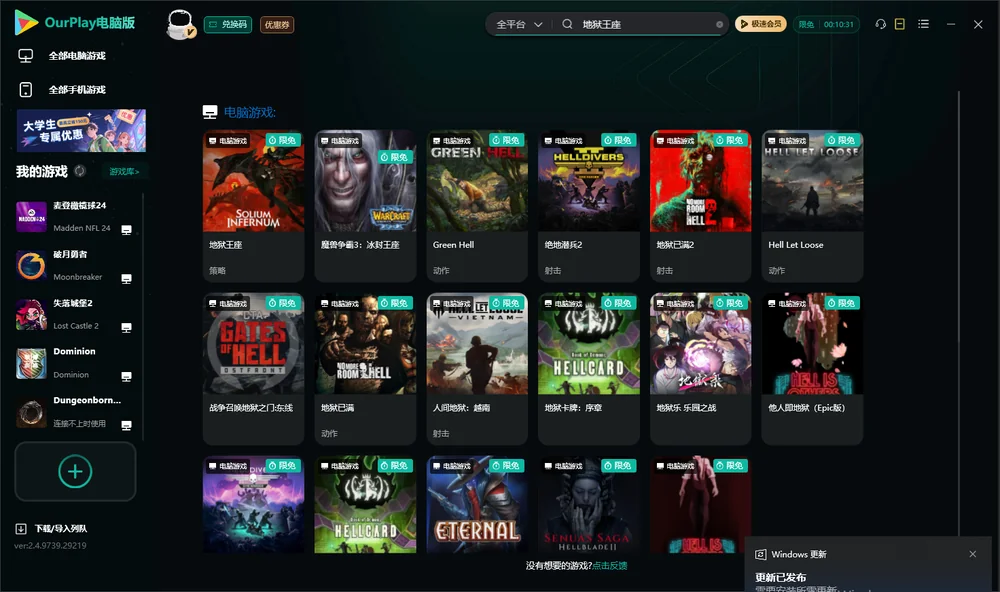Image resolution: width=1000 pixels, height=592 pixels.
Task: Click the user avatar icon
Action: [x=180, y=24]
